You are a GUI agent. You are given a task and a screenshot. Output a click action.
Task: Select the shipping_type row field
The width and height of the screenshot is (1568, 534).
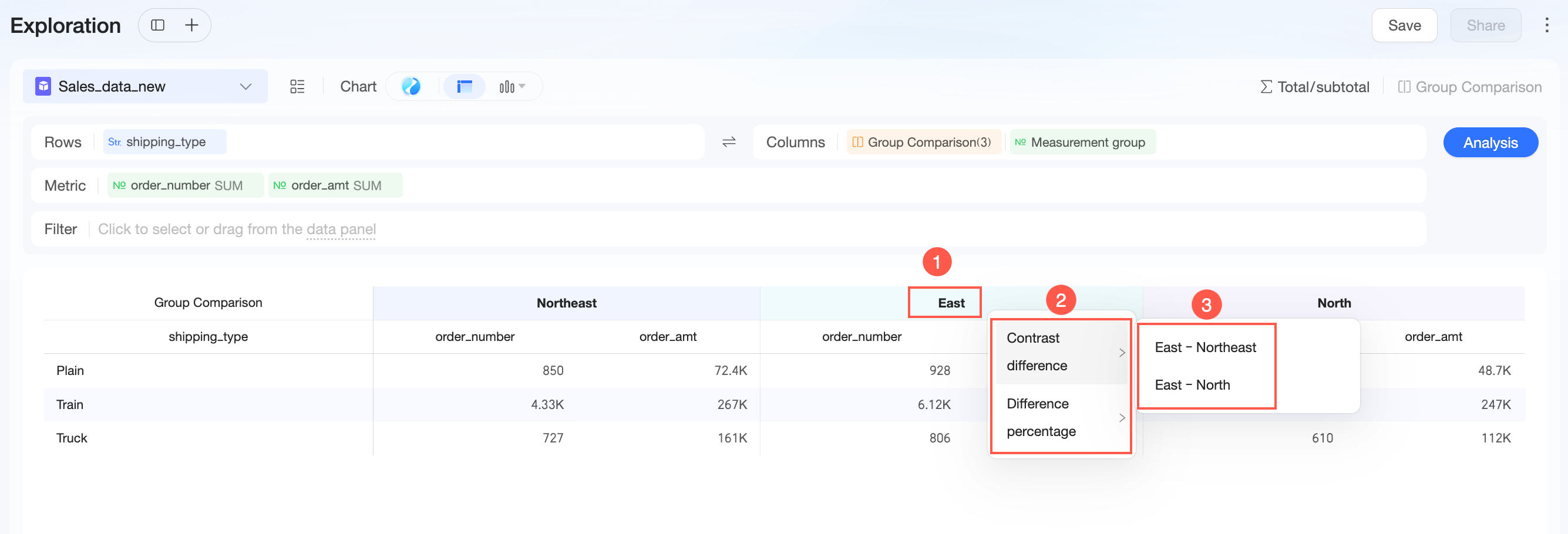164,141
